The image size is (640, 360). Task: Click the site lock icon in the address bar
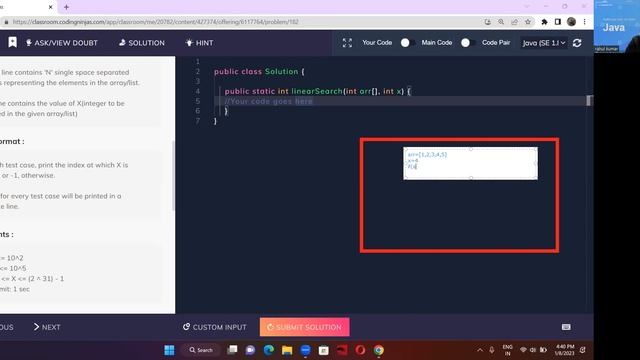pos(6,22)
